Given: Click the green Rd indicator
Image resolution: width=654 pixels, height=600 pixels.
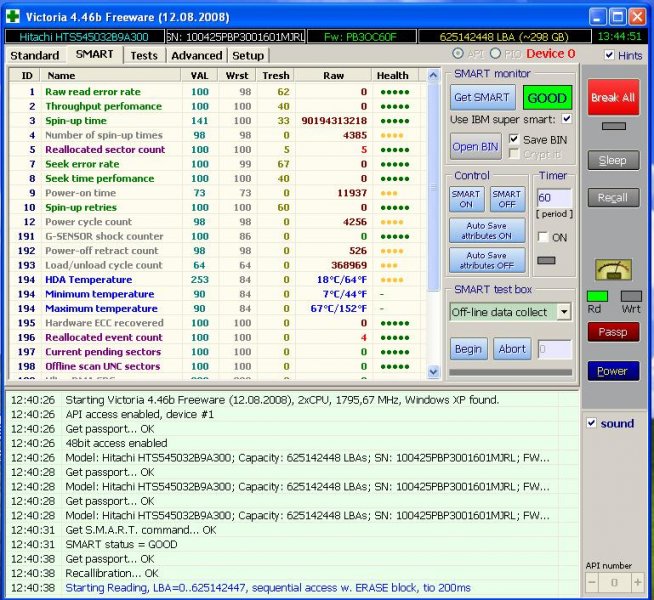Looking at the screenshot, I should 596,296.
